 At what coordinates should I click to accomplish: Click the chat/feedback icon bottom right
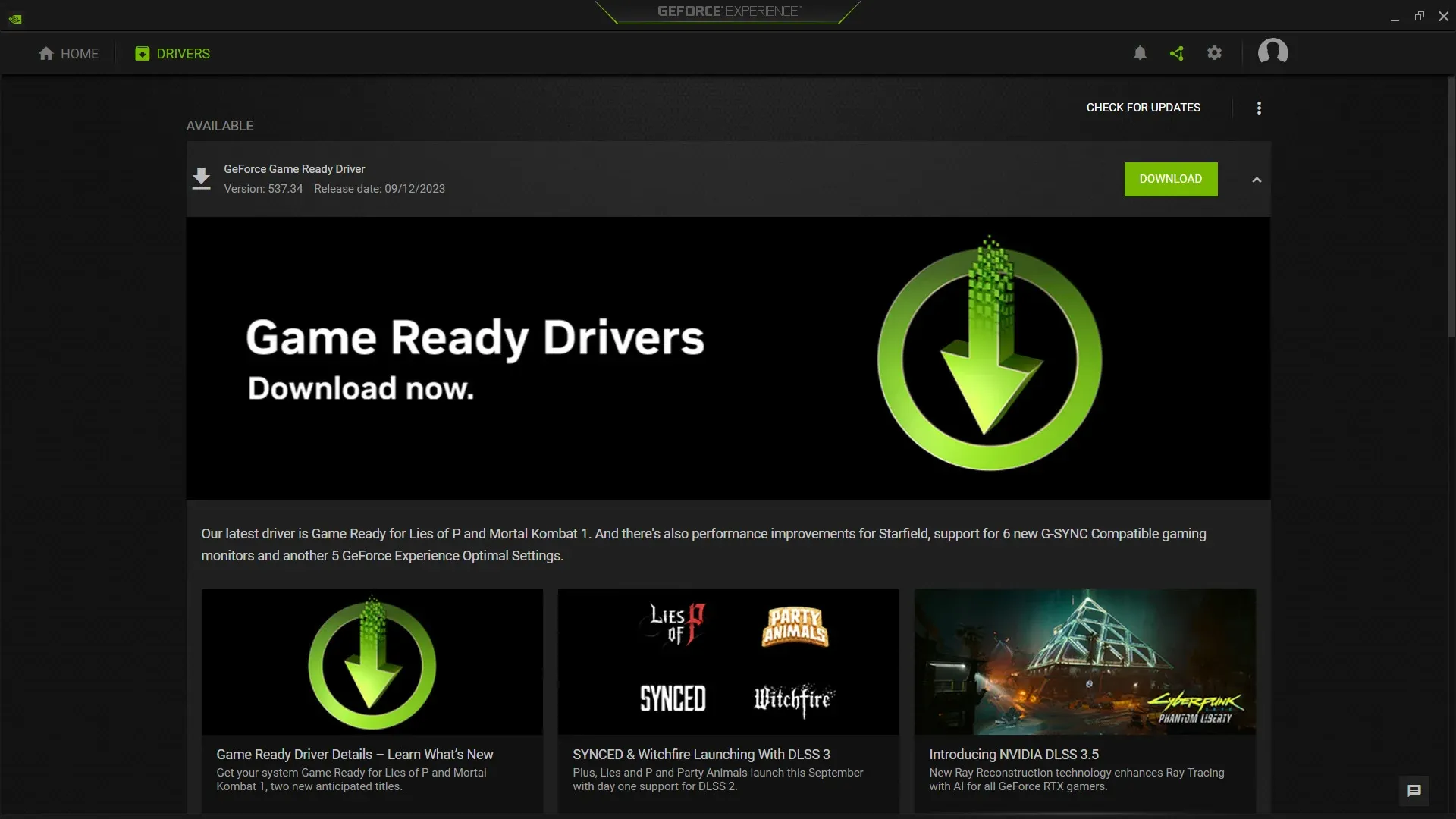pos(1414,790)
